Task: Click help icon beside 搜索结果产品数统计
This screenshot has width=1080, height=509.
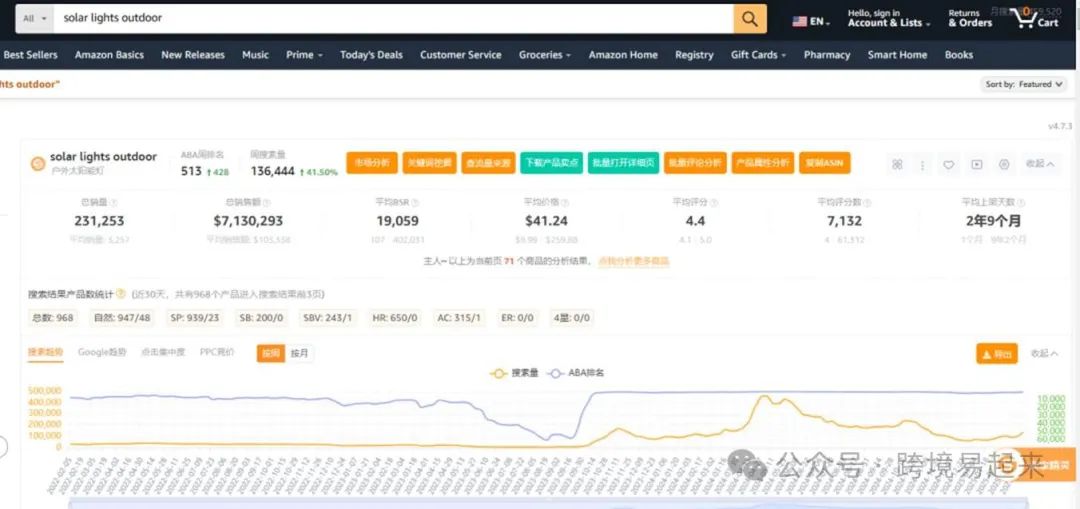Action: pyautogui.click(x=121, y=293)
